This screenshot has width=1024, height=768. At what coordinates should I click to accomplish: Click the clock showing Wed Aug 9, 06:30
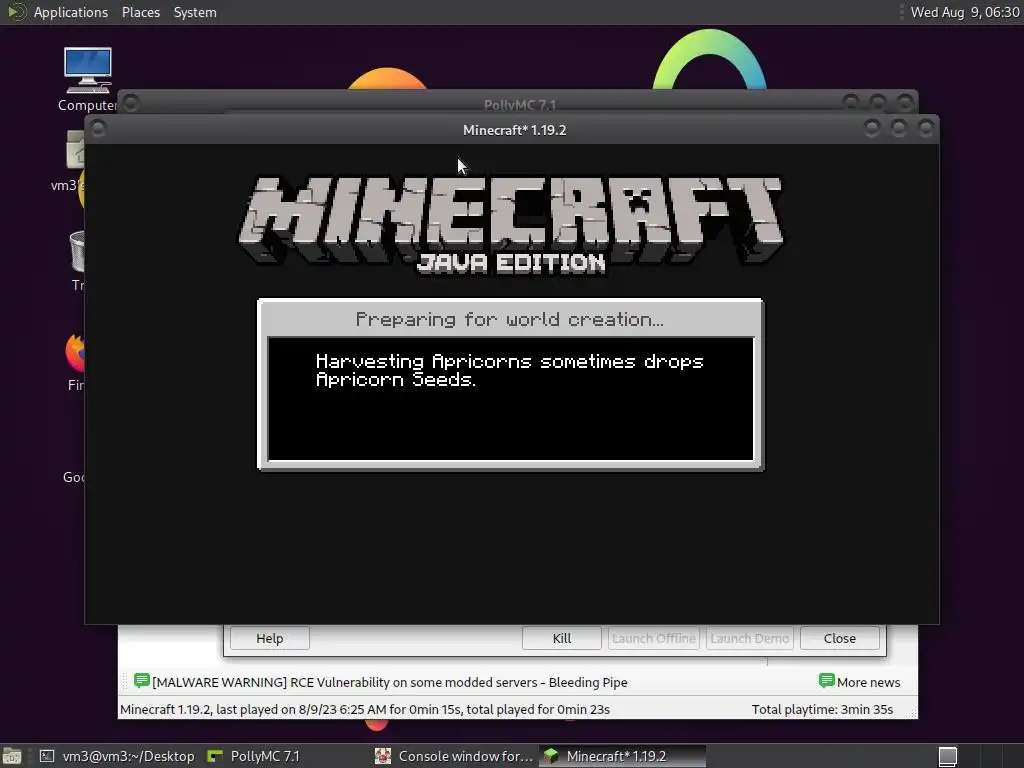click(965, 12)
